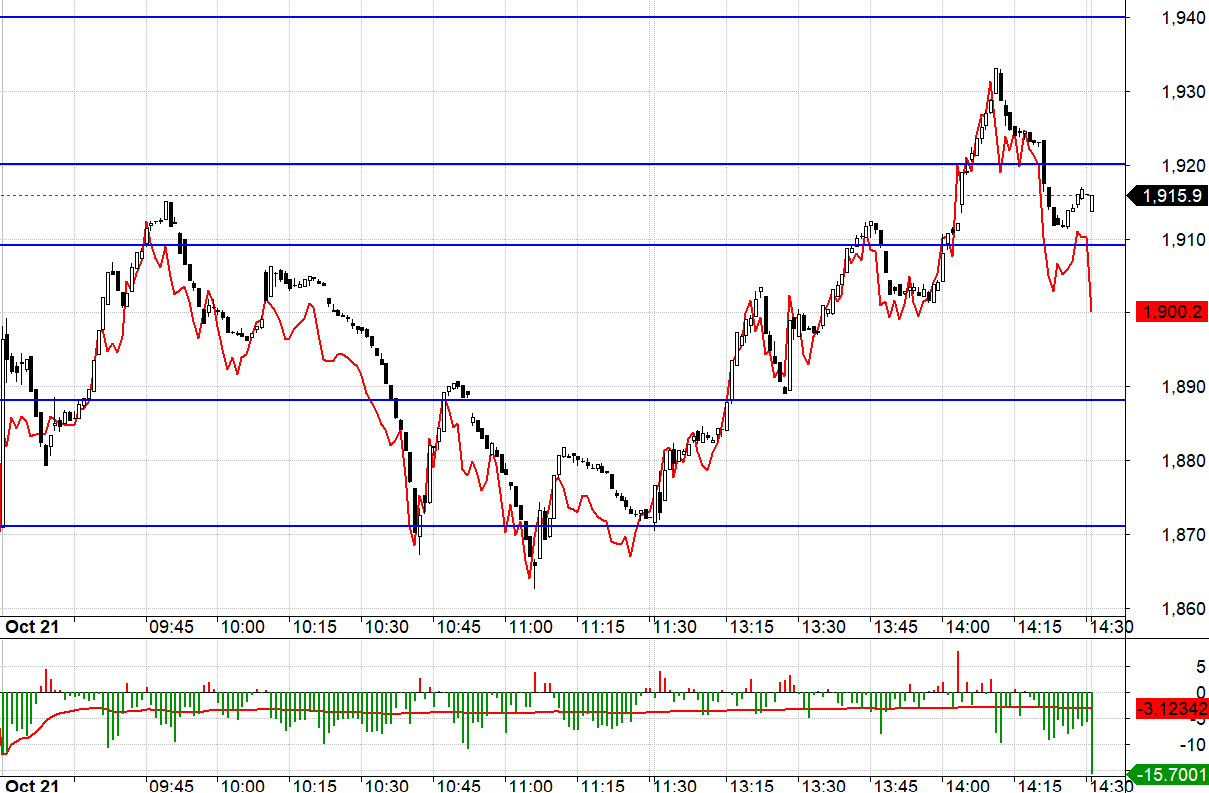Click the Oct 21 date label under the main chart
The image size is (1209, 793).
coord(32,627)
